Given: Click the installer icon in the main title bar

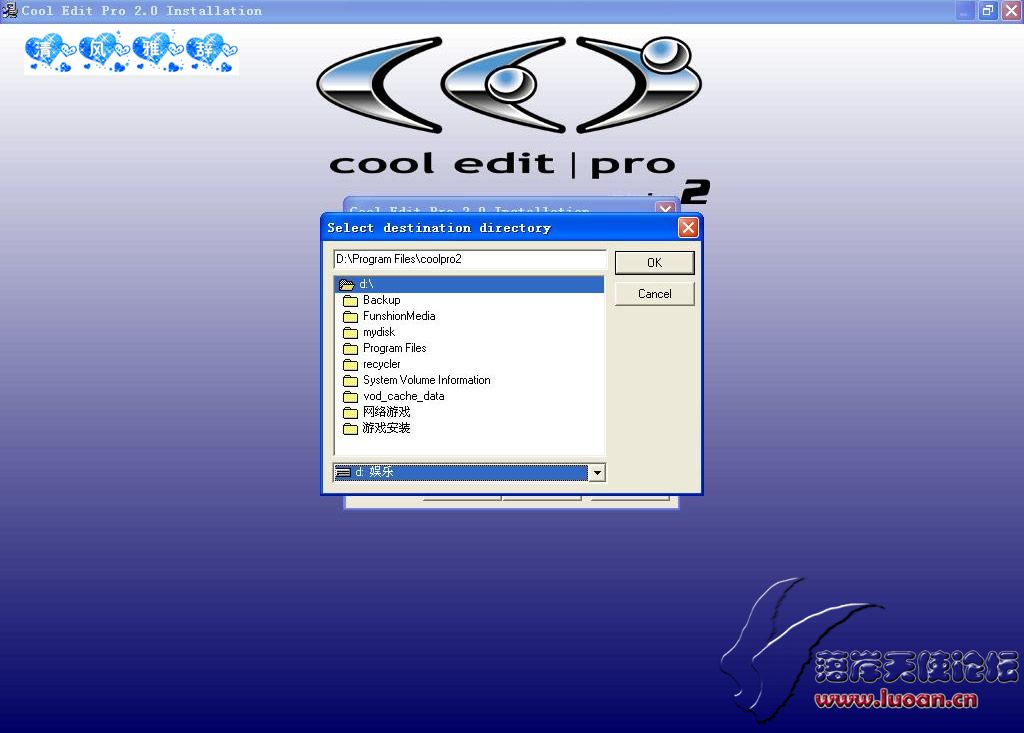Looking at the screenshot, I should 9,10.
